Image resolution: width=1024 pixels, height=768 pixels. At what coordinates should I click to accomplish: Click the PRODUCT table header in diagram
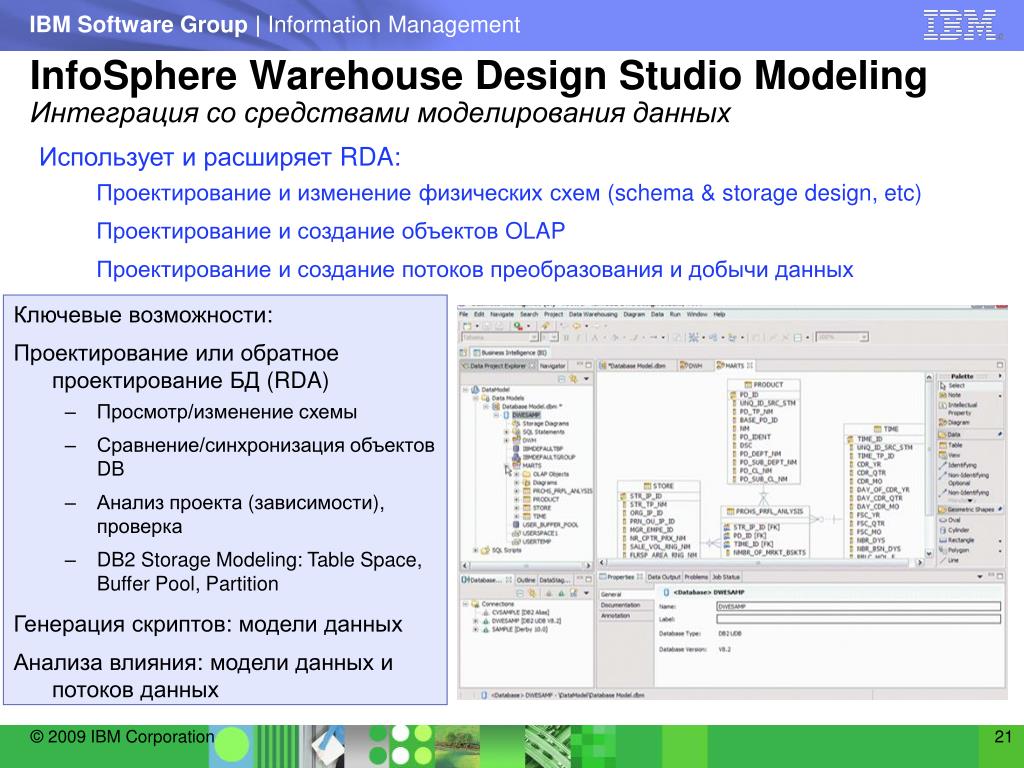[763, 385]
